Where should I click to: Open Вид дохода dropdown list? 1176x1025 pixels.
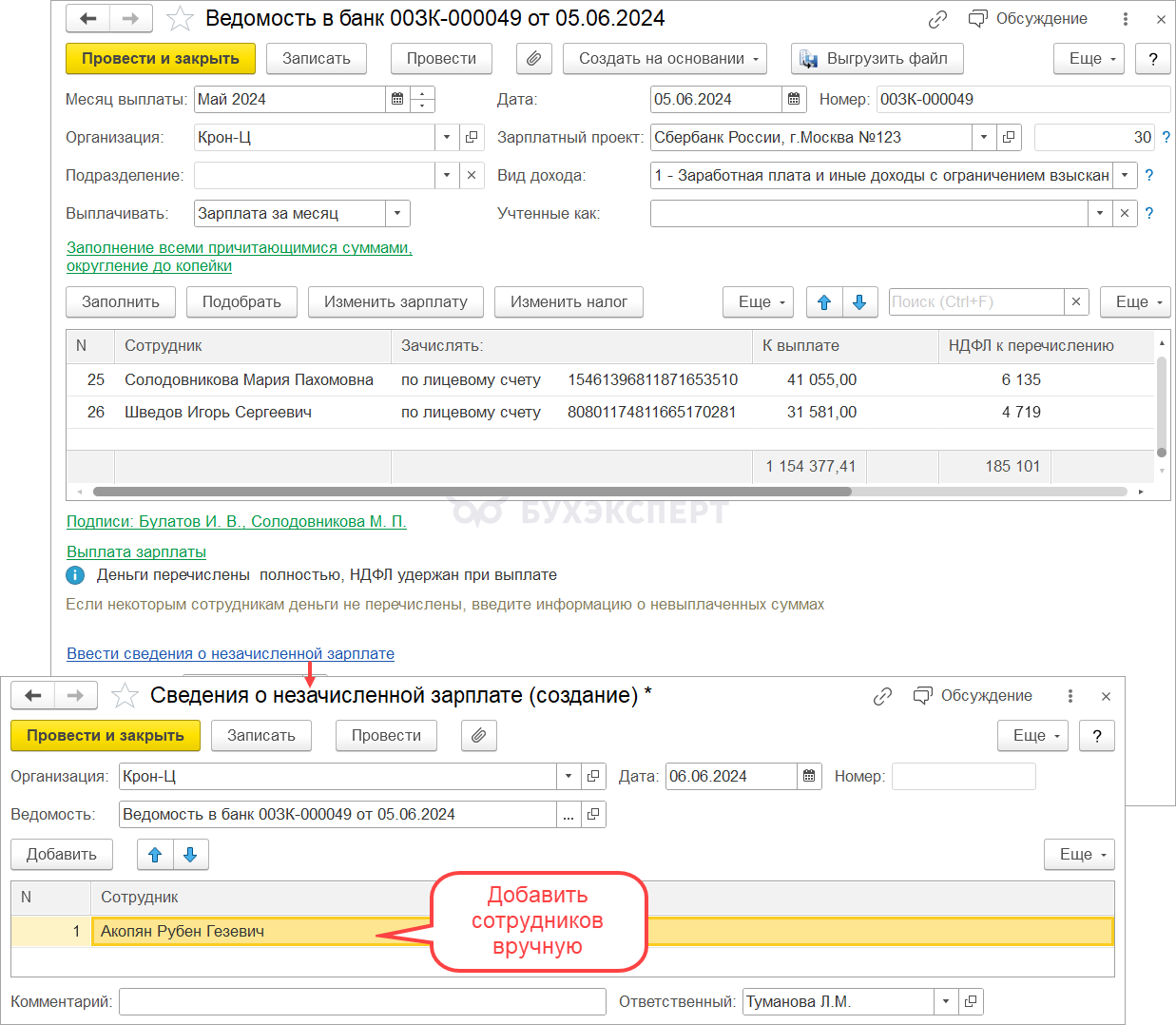(1125, 175)
